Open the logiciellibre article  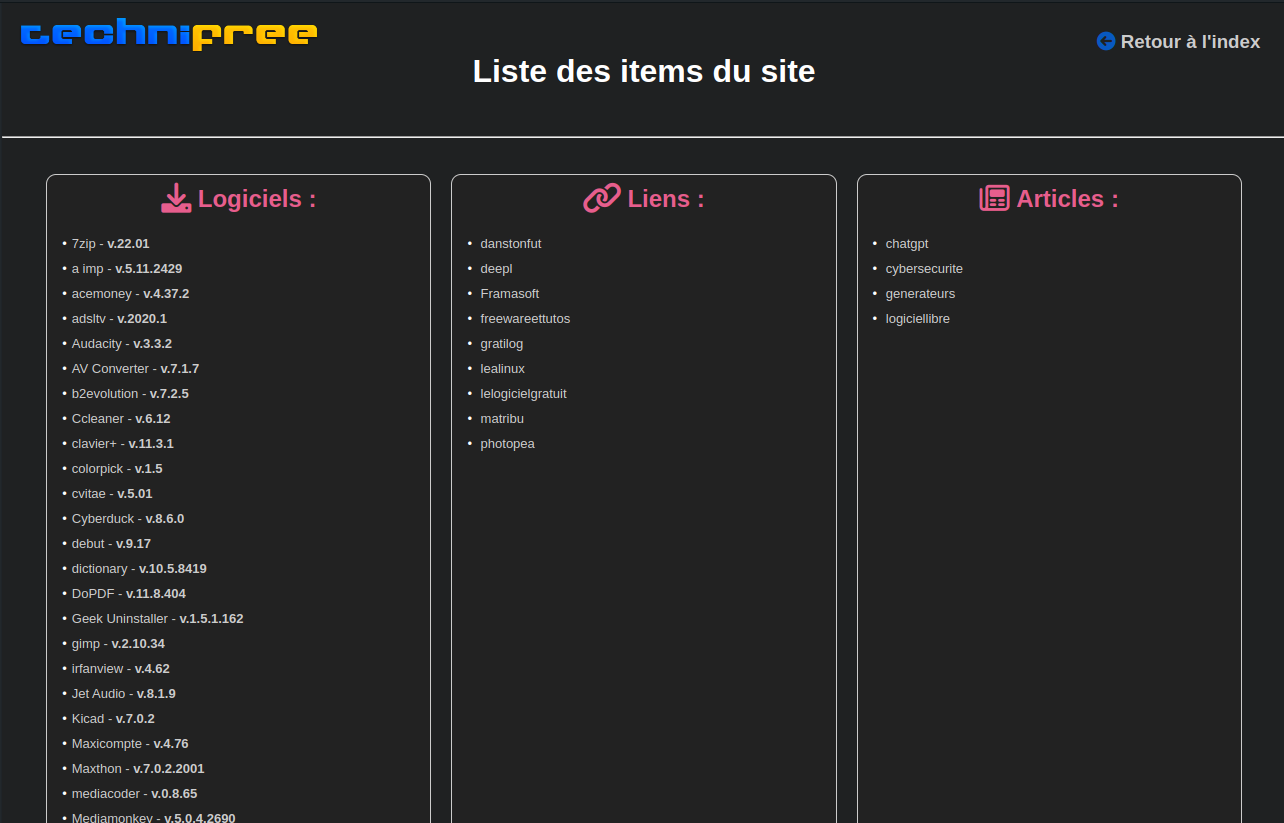coord(917,319)
